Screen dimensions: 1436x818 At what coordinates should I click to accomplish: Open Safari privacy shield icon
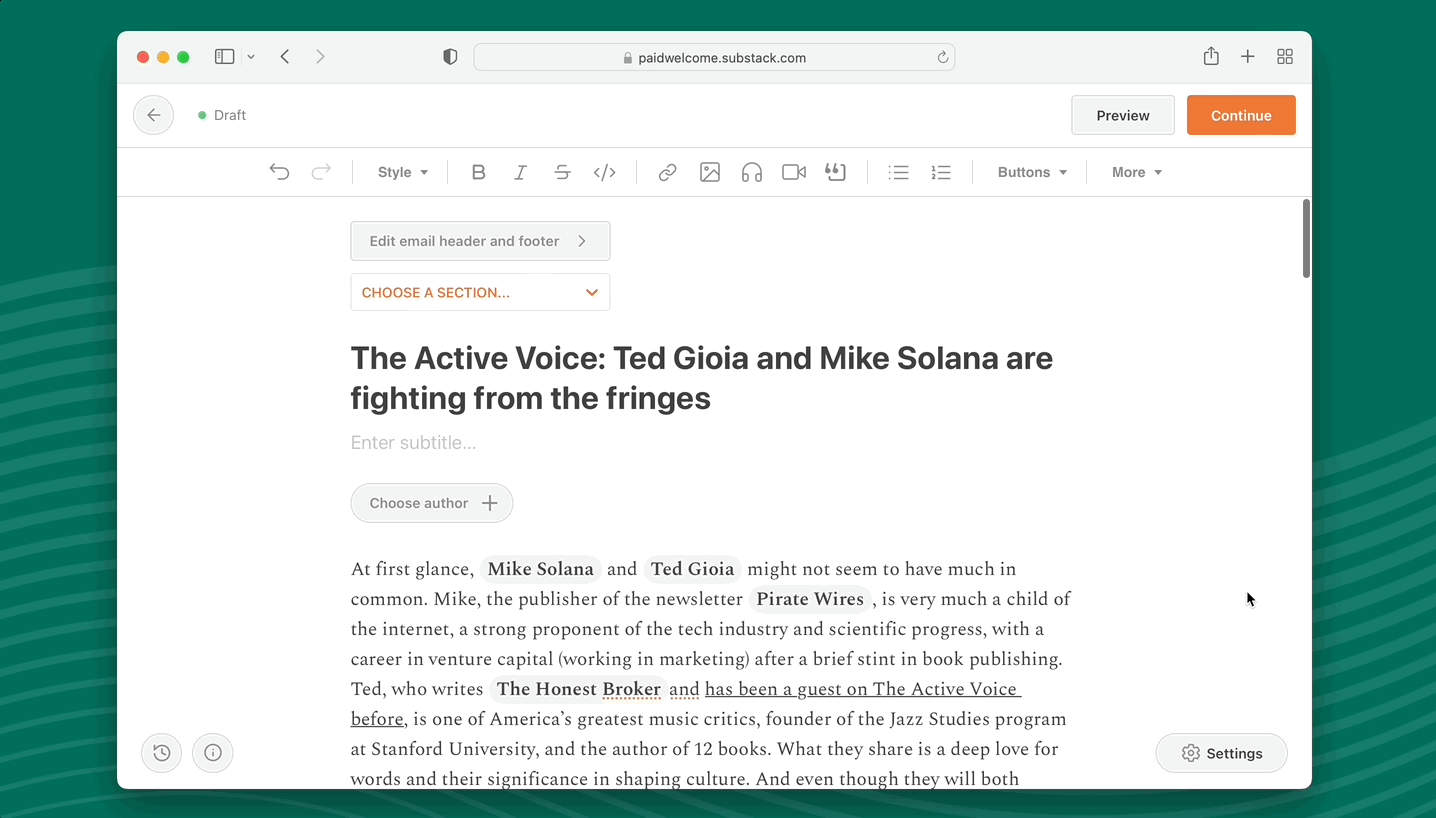click(x=450, y=57)
